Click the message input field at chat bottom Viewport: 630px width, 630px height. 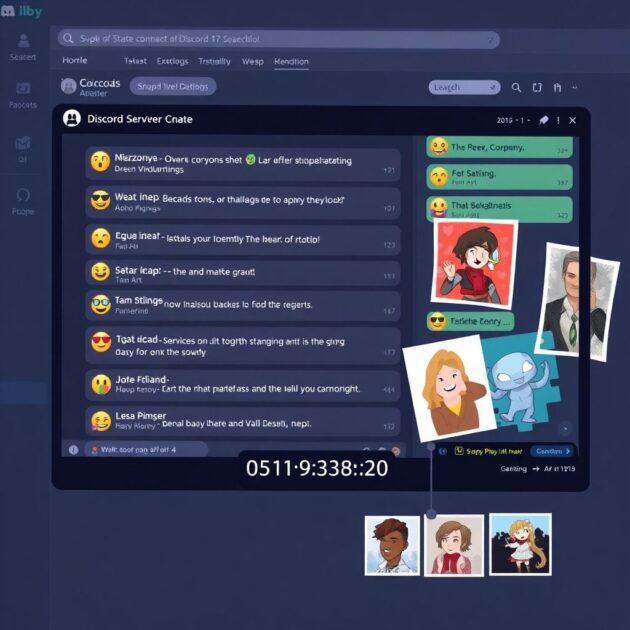[x=146, y=449]
